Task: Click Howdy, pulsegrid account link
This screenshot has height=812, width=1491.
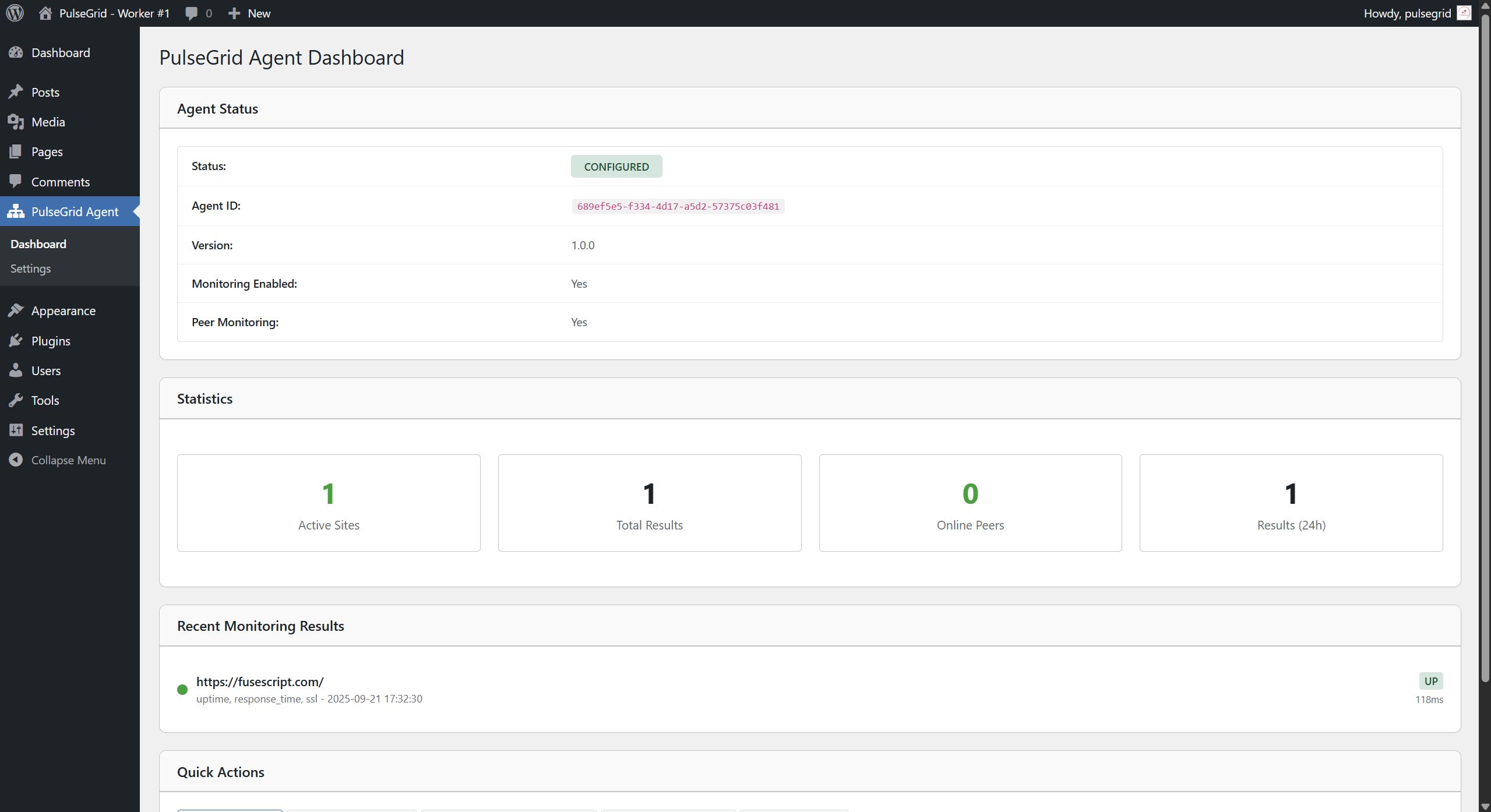Action: 1407,13
